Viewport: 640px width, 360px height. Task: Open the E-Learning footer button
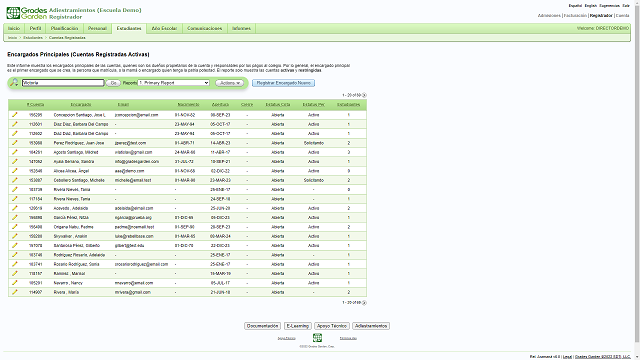point(298,326)
